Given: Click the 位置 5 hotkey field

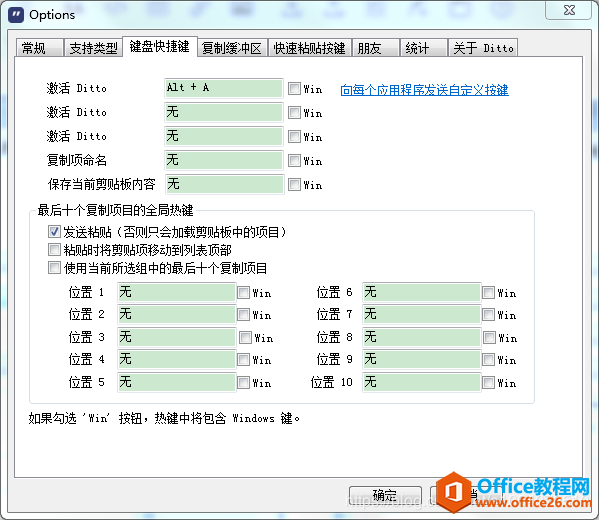Looking at the screenshot, I should (x=176, y=382).
